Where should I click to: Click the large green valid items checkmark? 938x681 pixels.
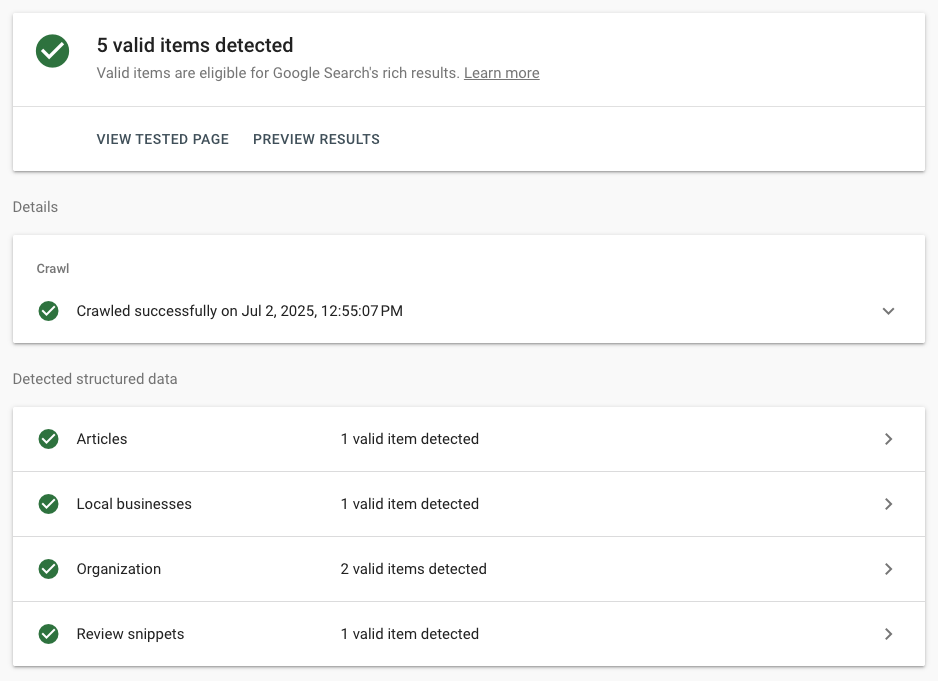point(53,51)
